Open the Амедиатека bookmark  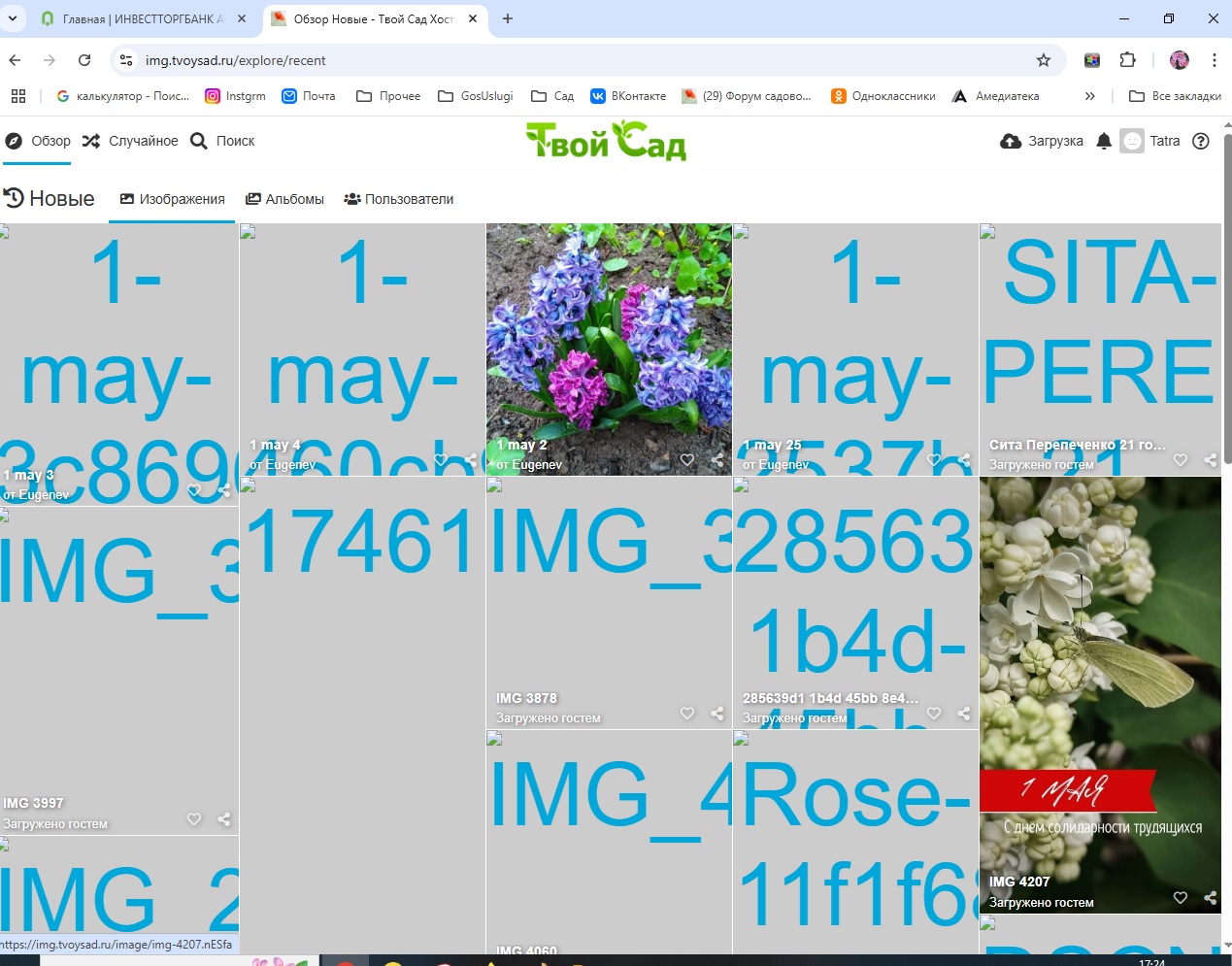coord(996,96)
